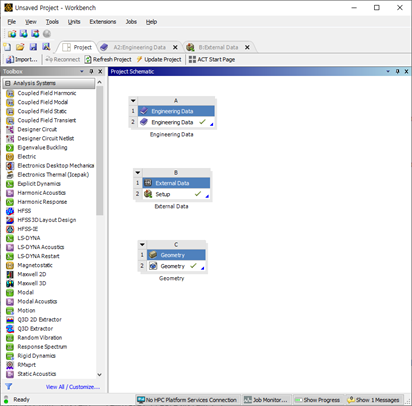Click the Geometry cell icon in row 2
Screen dimensions: 412x406
click(153, 266)
